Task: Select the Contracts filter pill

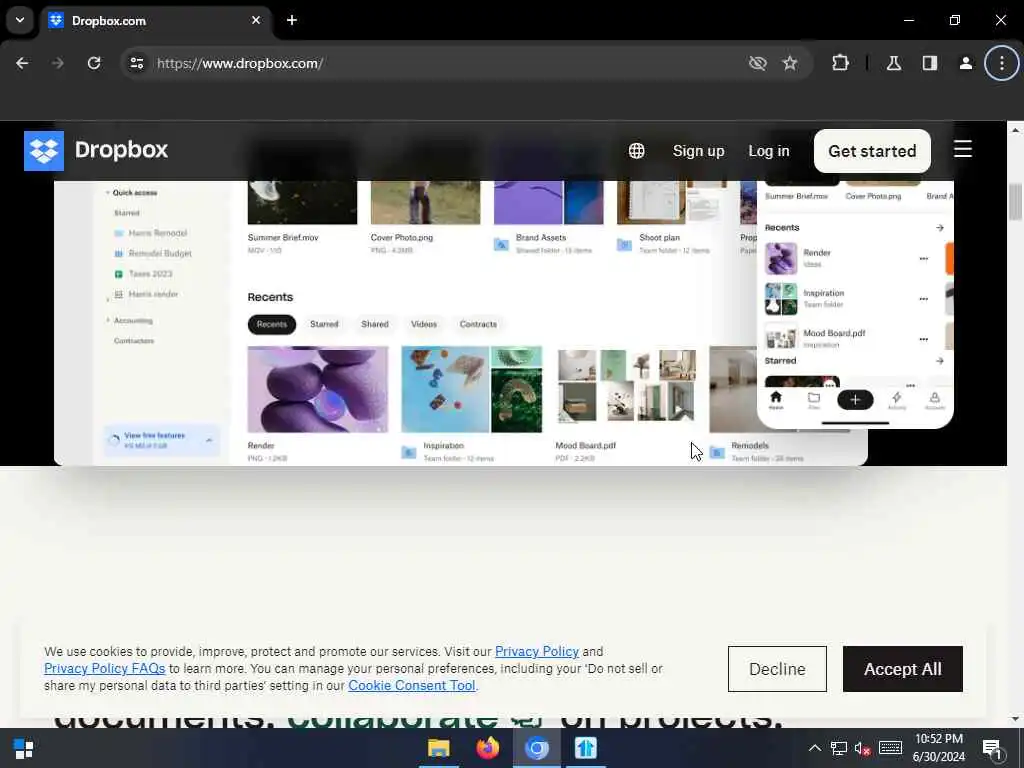Action: click(x=478, y=325)
